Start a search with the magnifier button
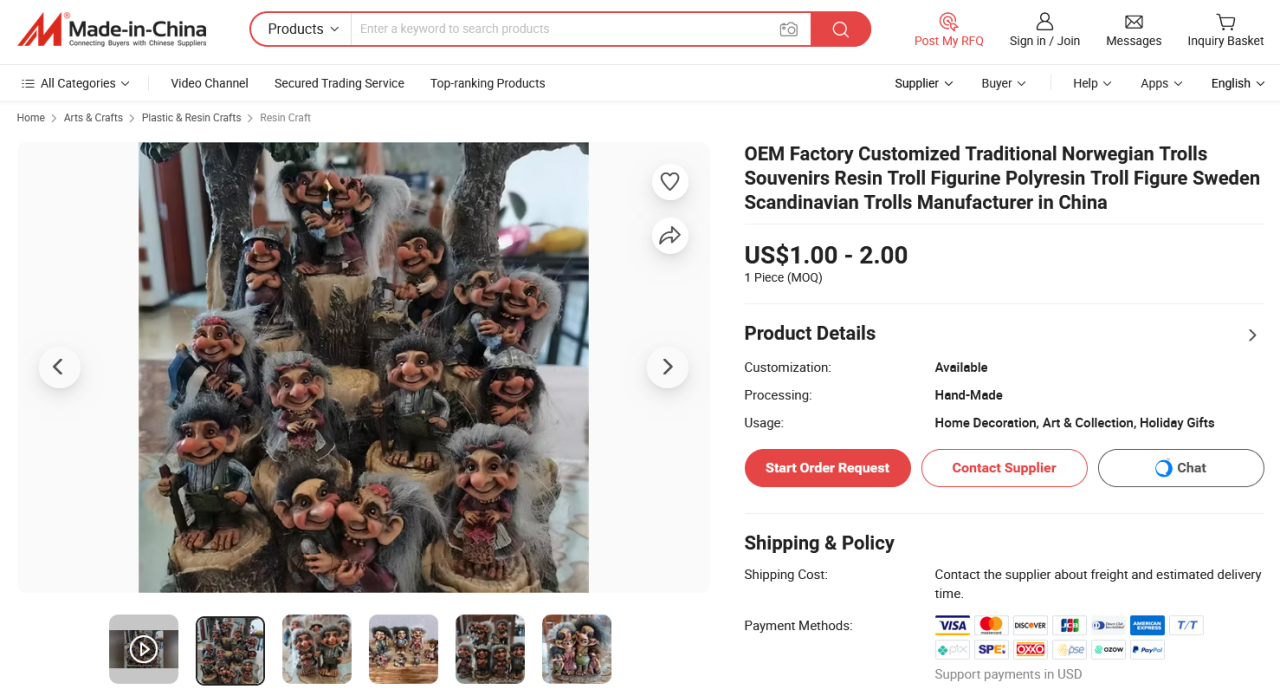The width and height of the screenshot is (1280, 696). (839, 29)
